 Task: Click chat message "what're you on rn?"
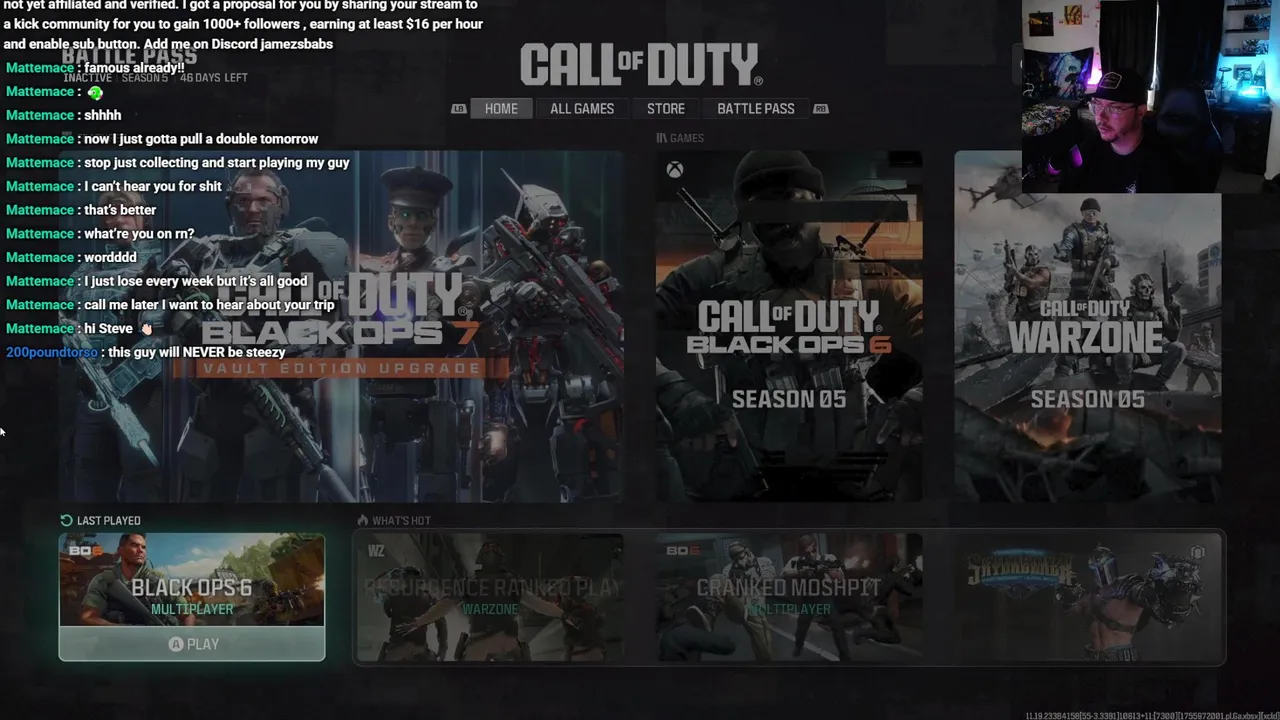click(139, 233)
